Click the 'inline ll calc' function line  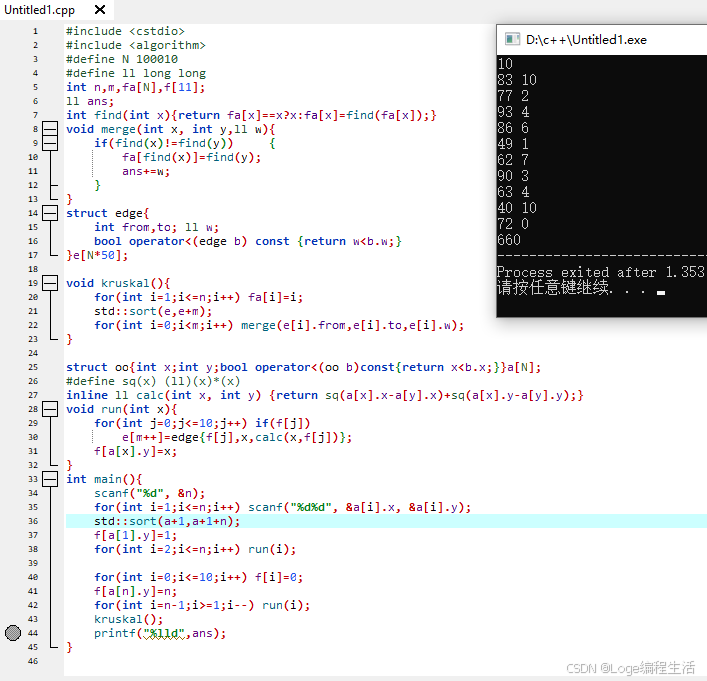[325, 395]
